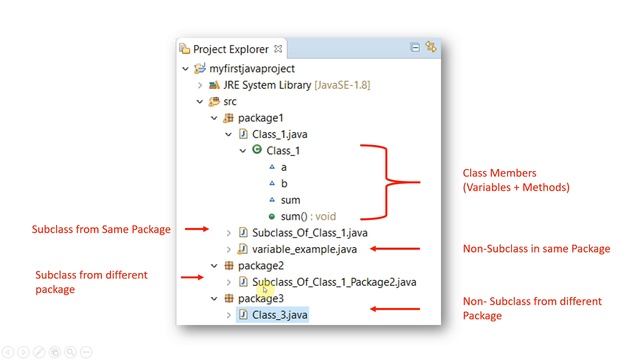Select the sum() : void method label

click(x=308, y=216)
